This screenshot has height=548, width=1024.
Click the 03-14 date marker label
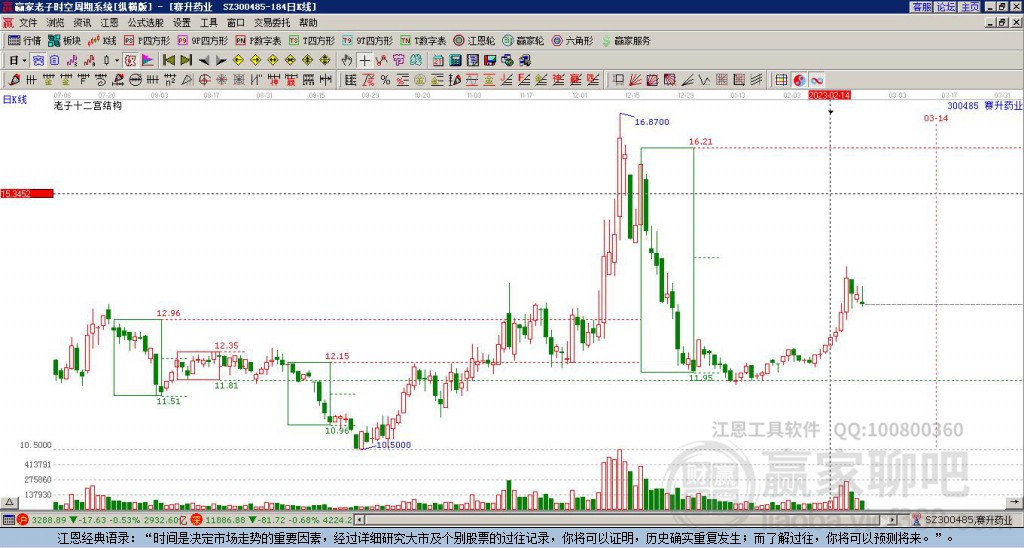(936, 118)
